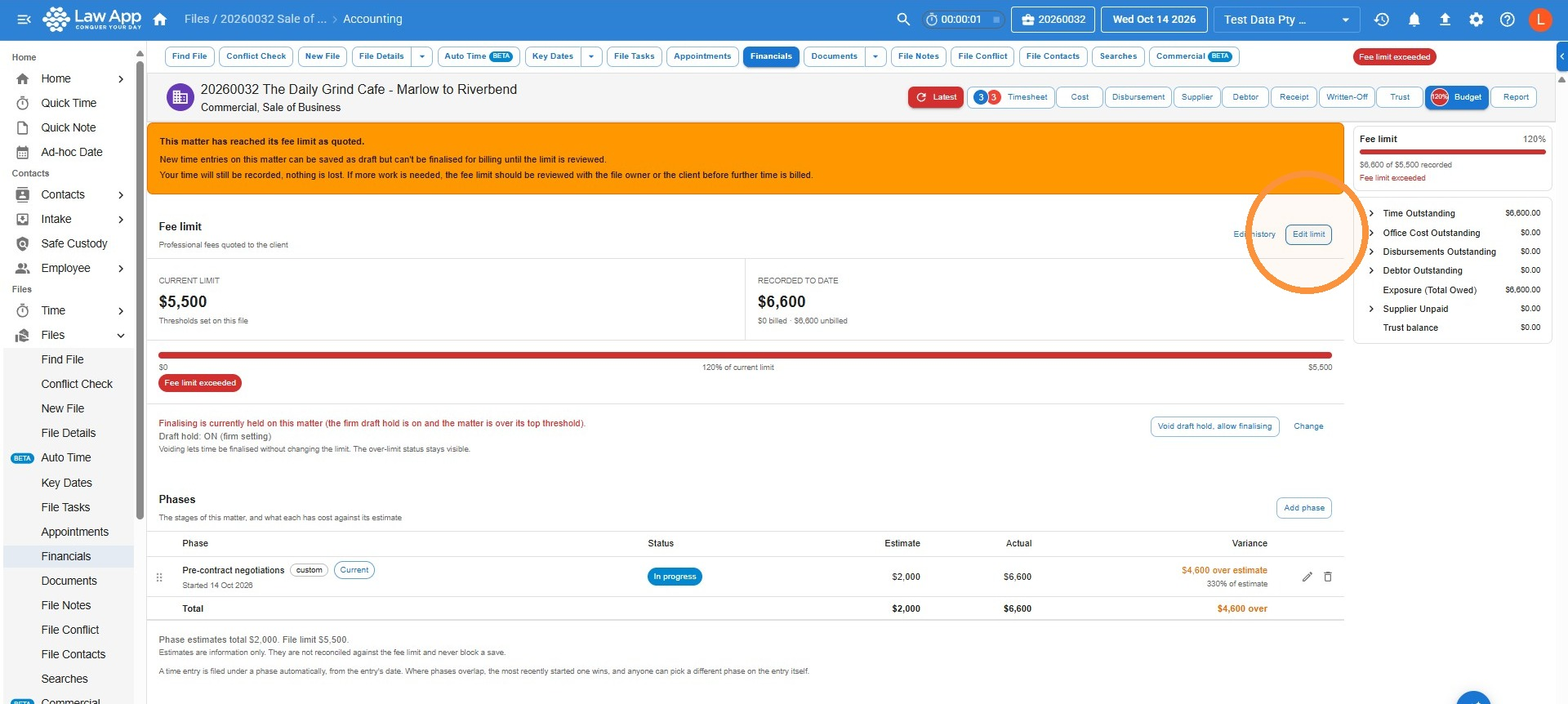
Task: Switch to the Trust tab
Action: click(x=1400, y=97)
